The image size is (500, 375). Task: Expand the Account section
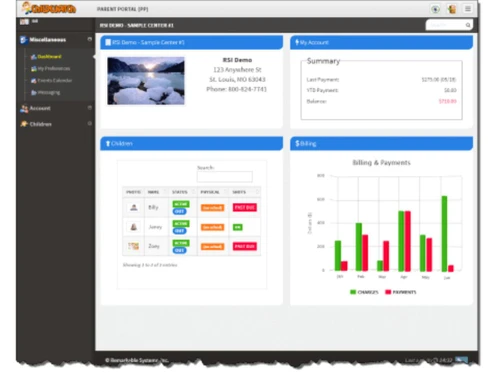coord(89,108)
